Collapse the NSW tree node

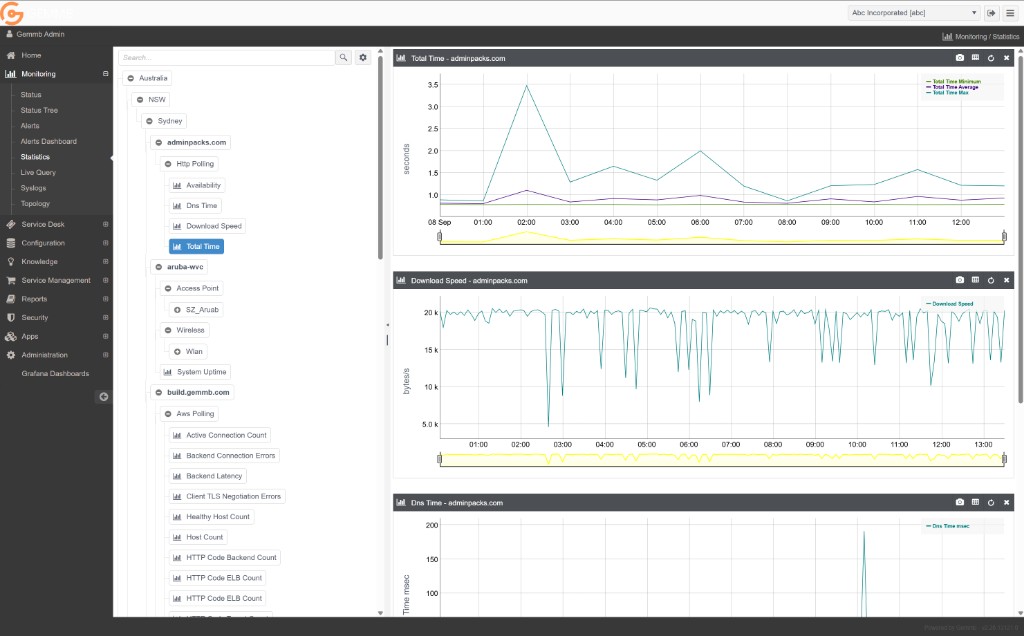point(140,100)
